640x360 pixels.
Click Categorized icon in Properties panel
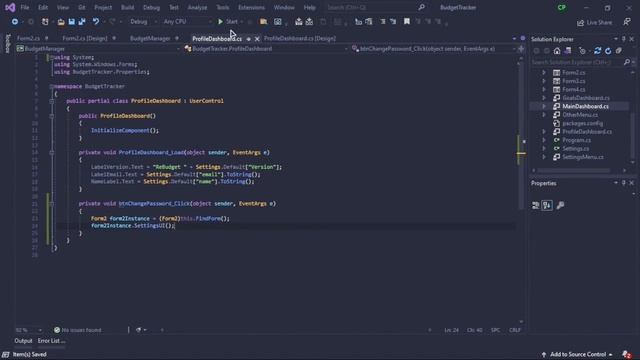pos(536,205)
